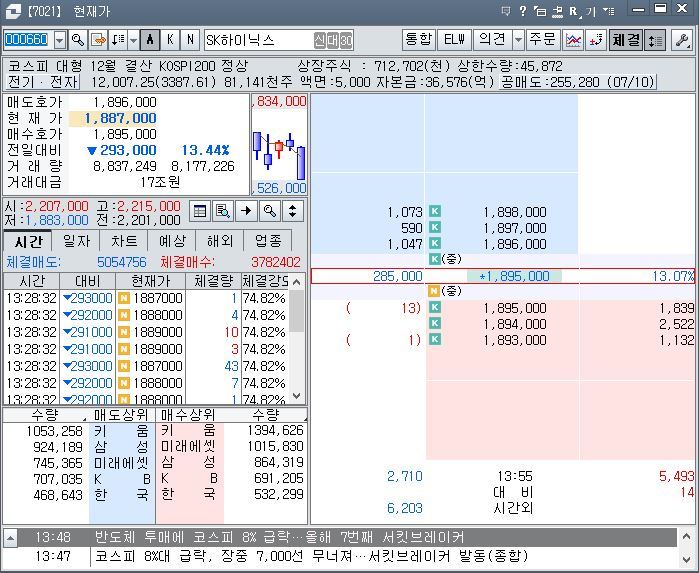The width and height of the screenshot is (699, 573).
Task: Open the sort order dropdown arrow
Action: 133,41
